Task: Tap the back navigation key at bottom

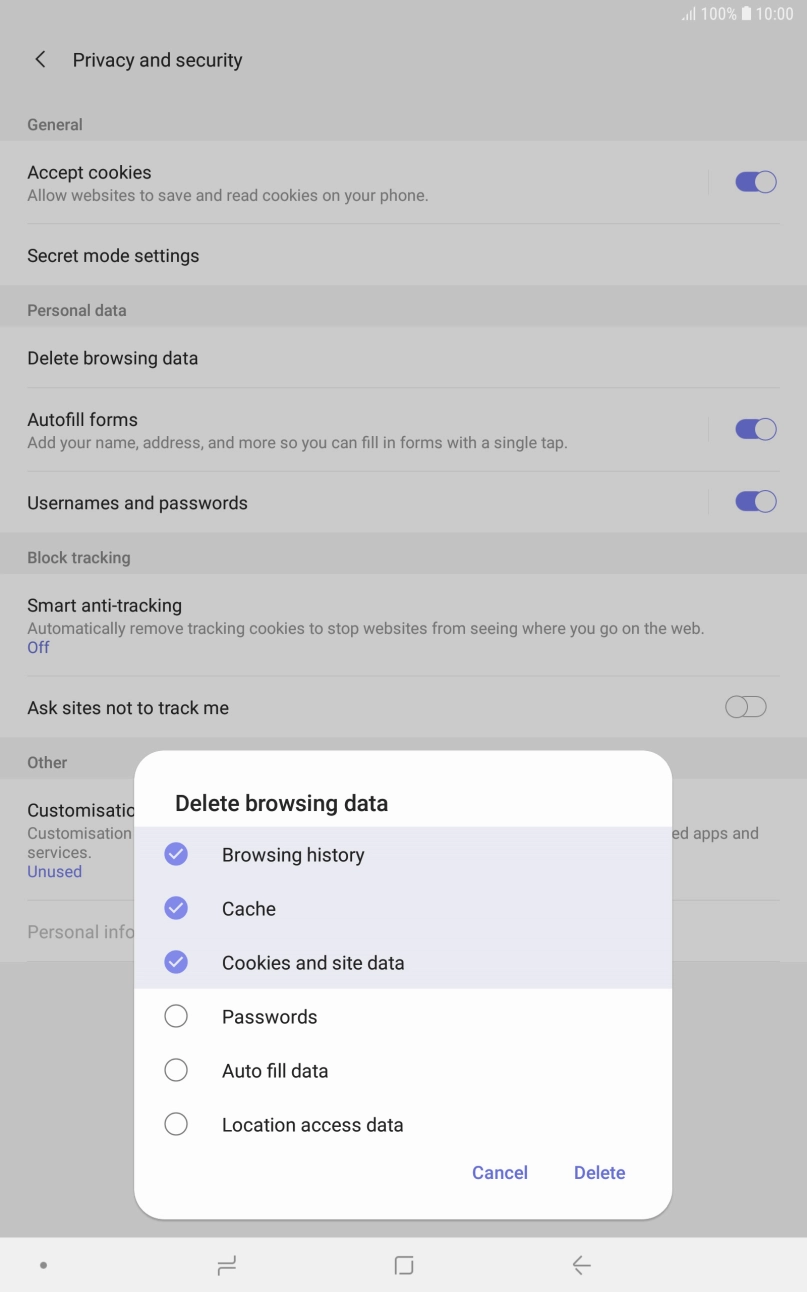Action: click(581, 1264)
